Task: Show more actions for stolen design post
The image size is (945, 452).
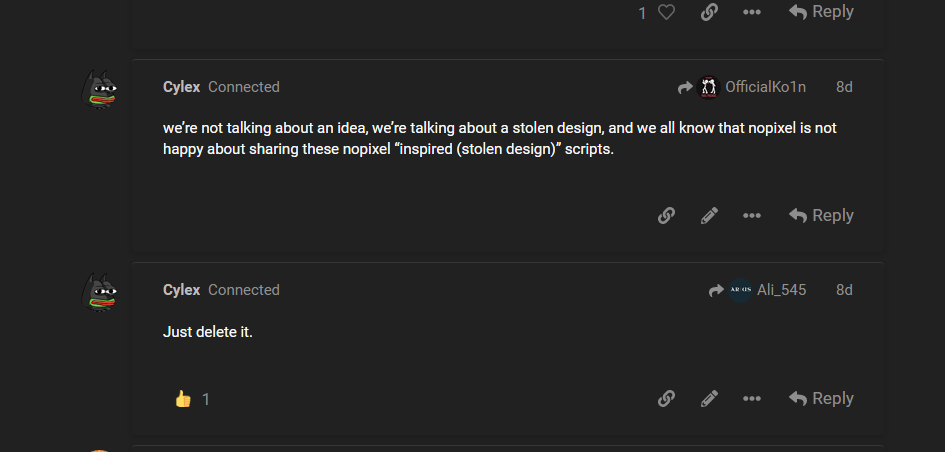Action: click(x=752, y=215)
